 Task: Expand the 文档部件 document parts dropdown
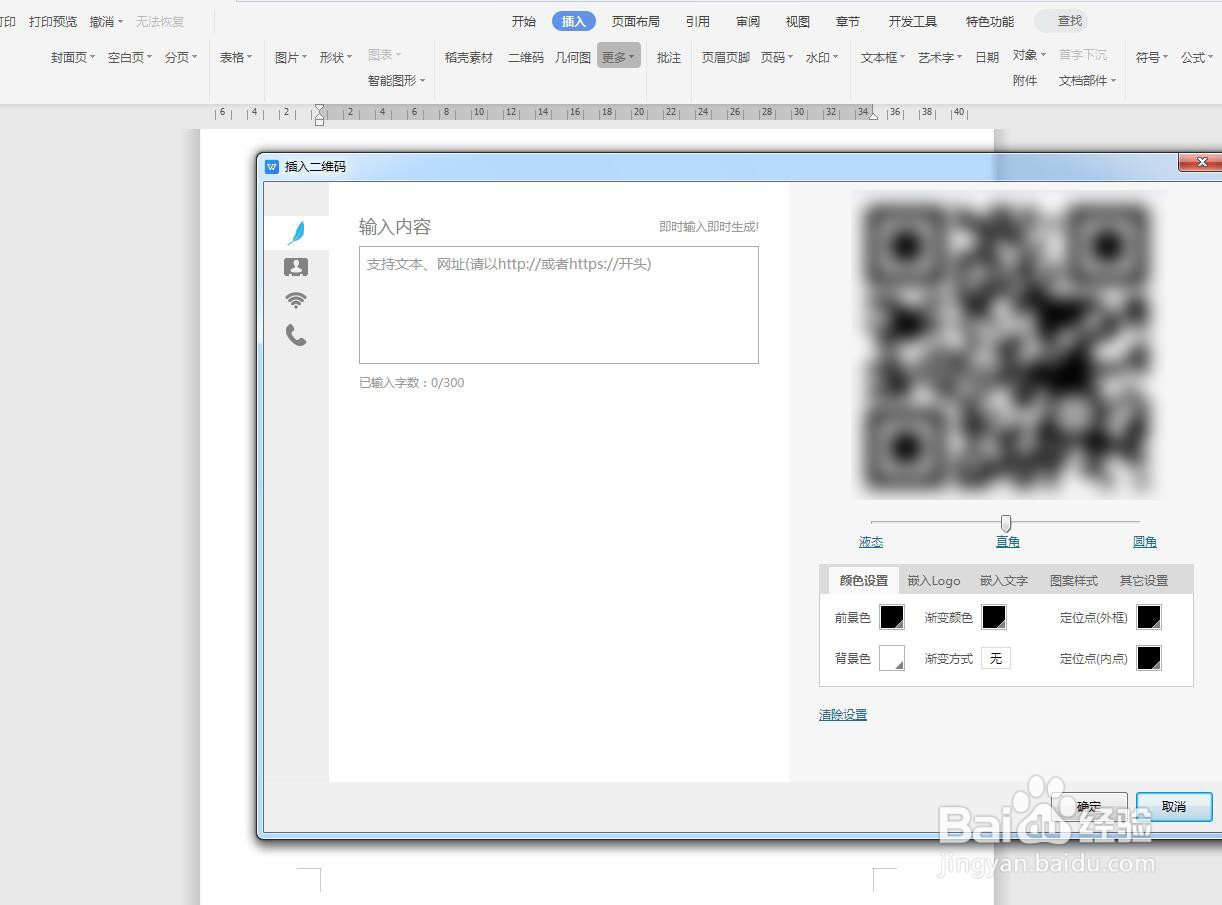(1088, 80)
